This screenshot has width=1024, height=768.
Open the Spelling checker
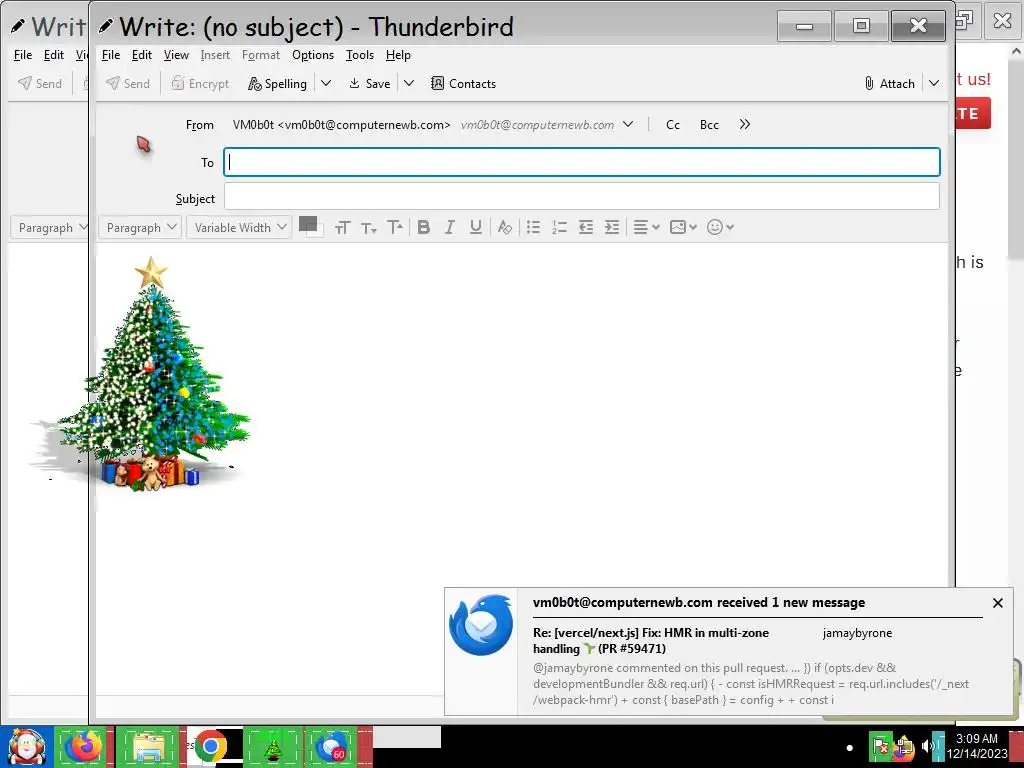pos(278,84)
